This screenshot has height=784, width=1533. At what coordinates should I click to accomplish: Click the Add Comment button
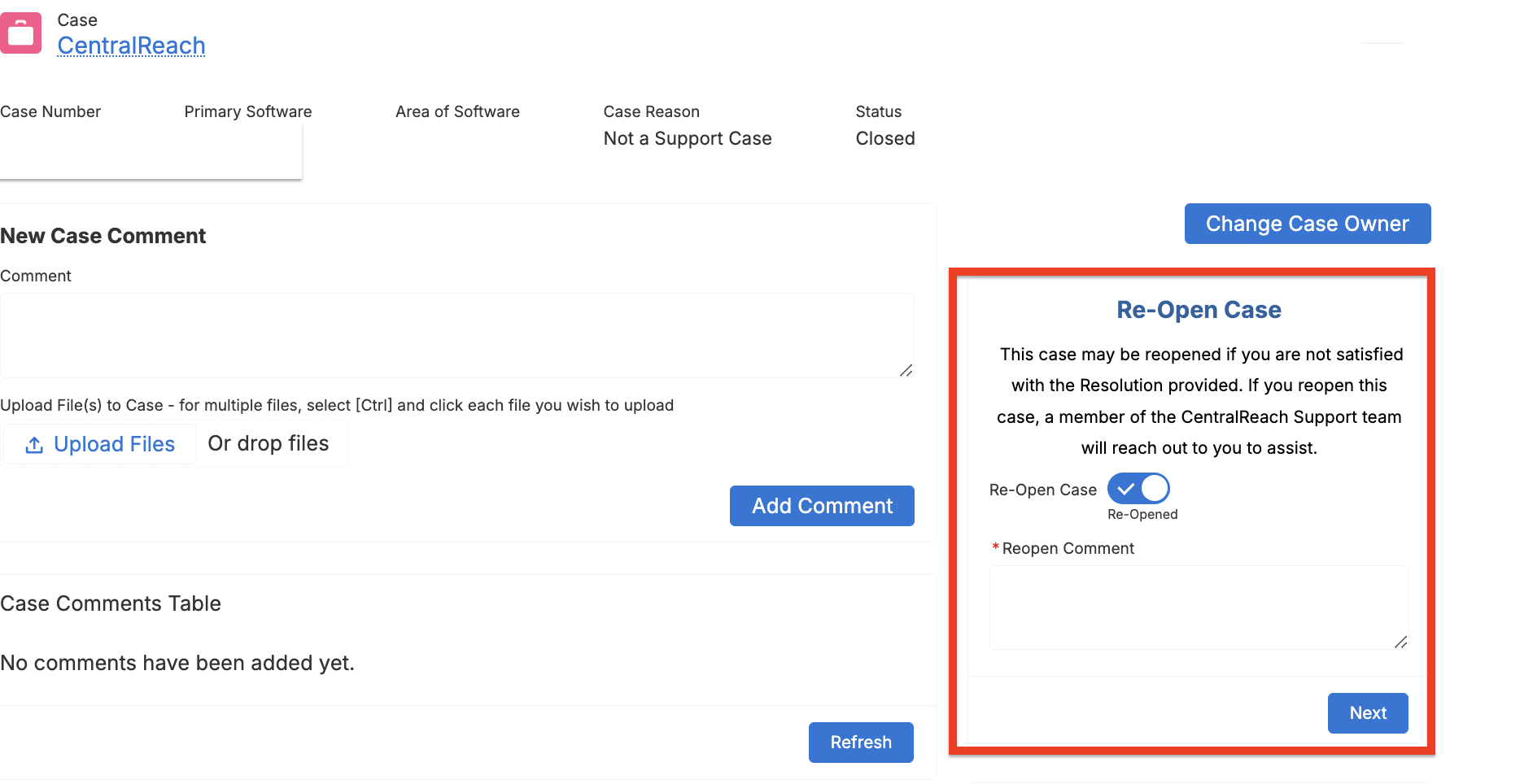tap(822, 506)
